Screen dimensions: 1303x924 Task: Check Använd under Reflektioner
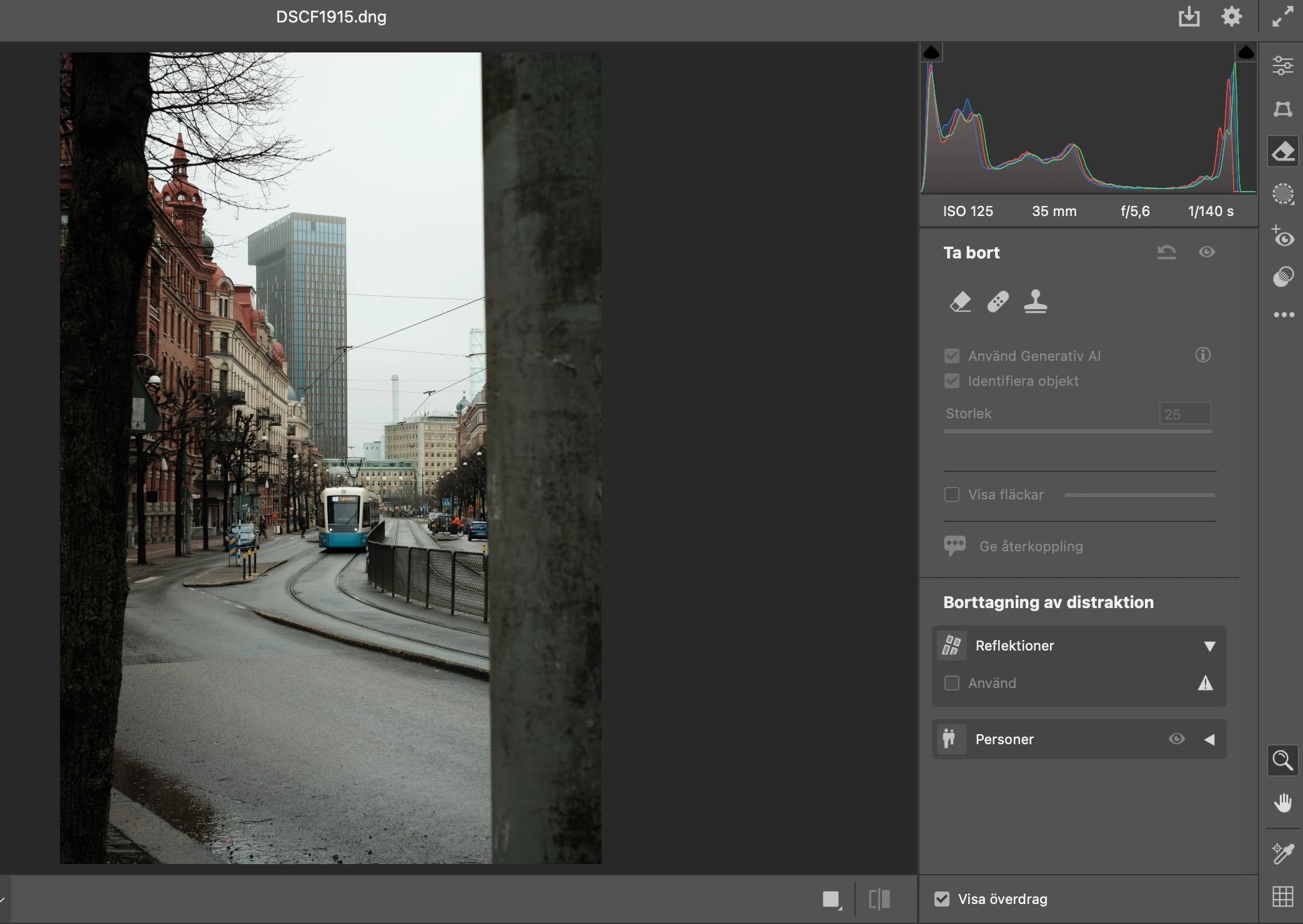tap(952, 683)
